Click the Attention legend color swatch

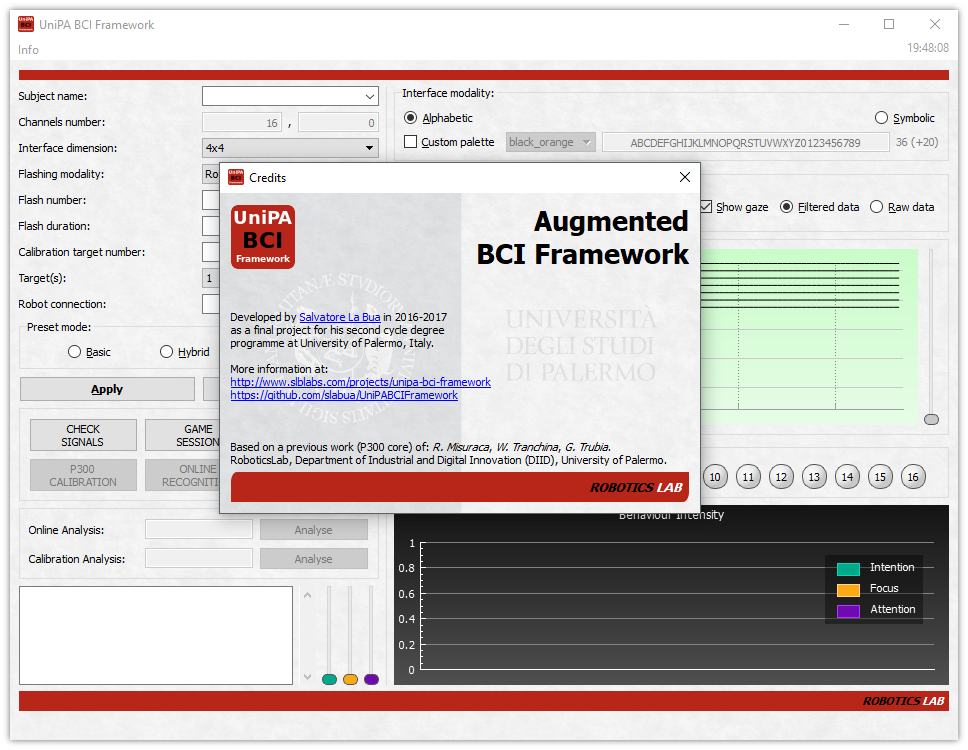(x=848, y=611)
